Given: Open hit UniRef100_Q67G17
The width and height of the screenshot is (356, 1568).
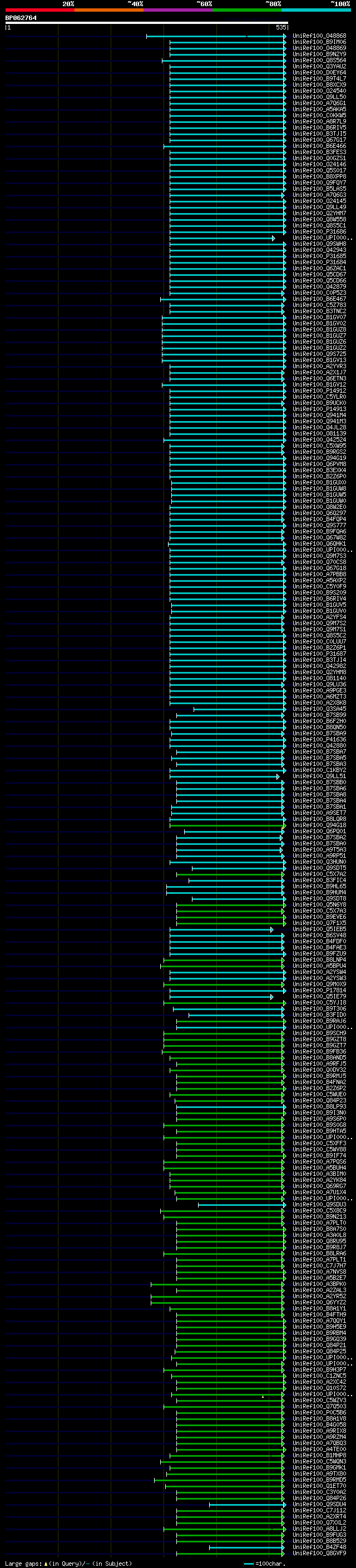Looking at the screenshot, I should click(x=319, y=140).
